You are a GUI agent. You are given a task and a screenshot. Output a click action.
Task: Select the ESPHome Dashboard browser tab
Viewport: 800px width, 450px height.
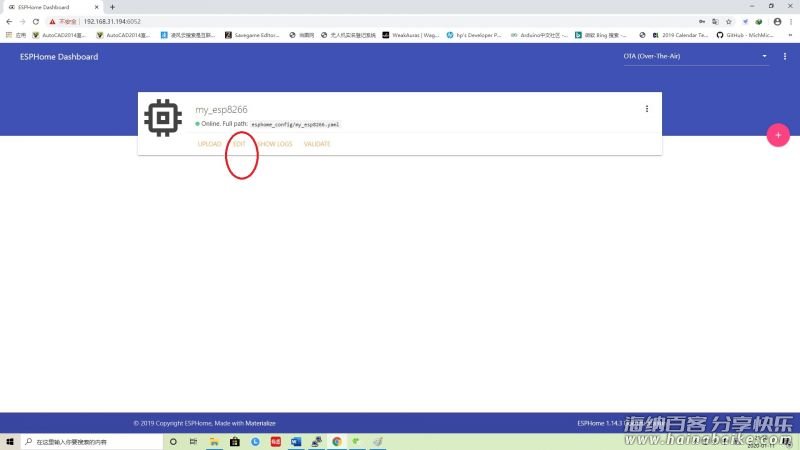[52, 7]
